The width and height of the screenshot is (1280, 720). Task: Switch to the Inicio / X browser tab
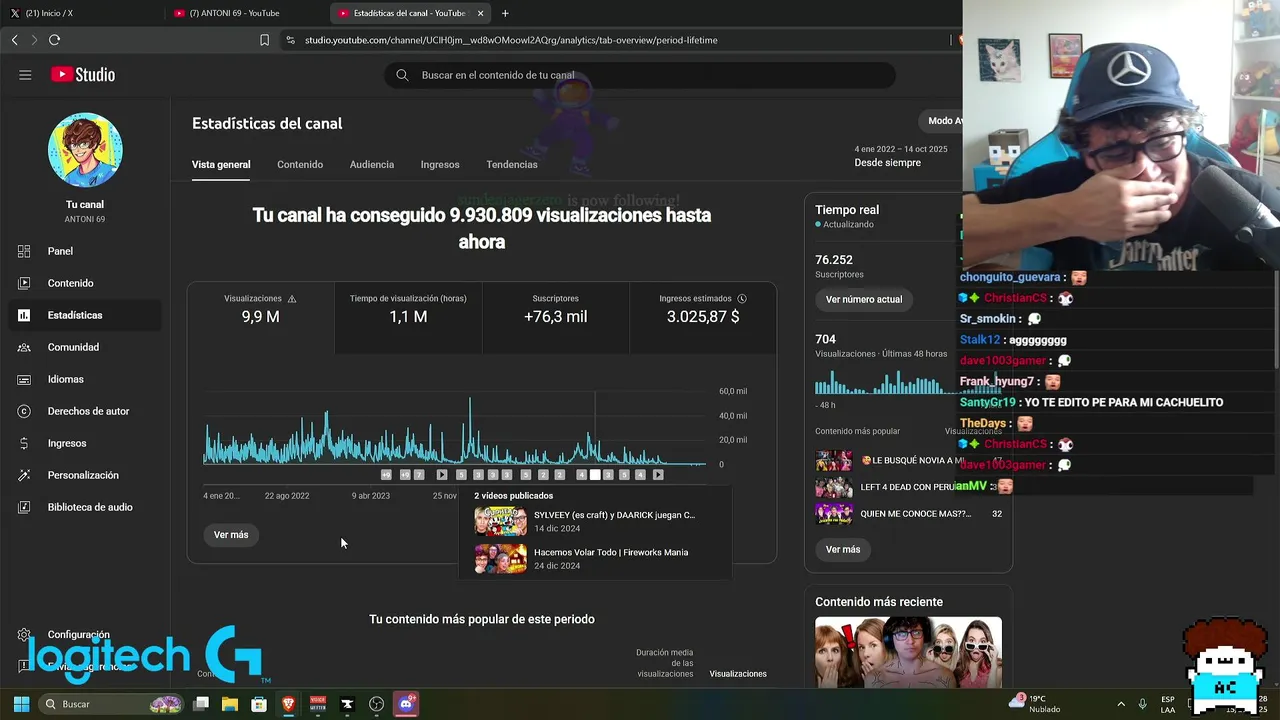(82, 13)
